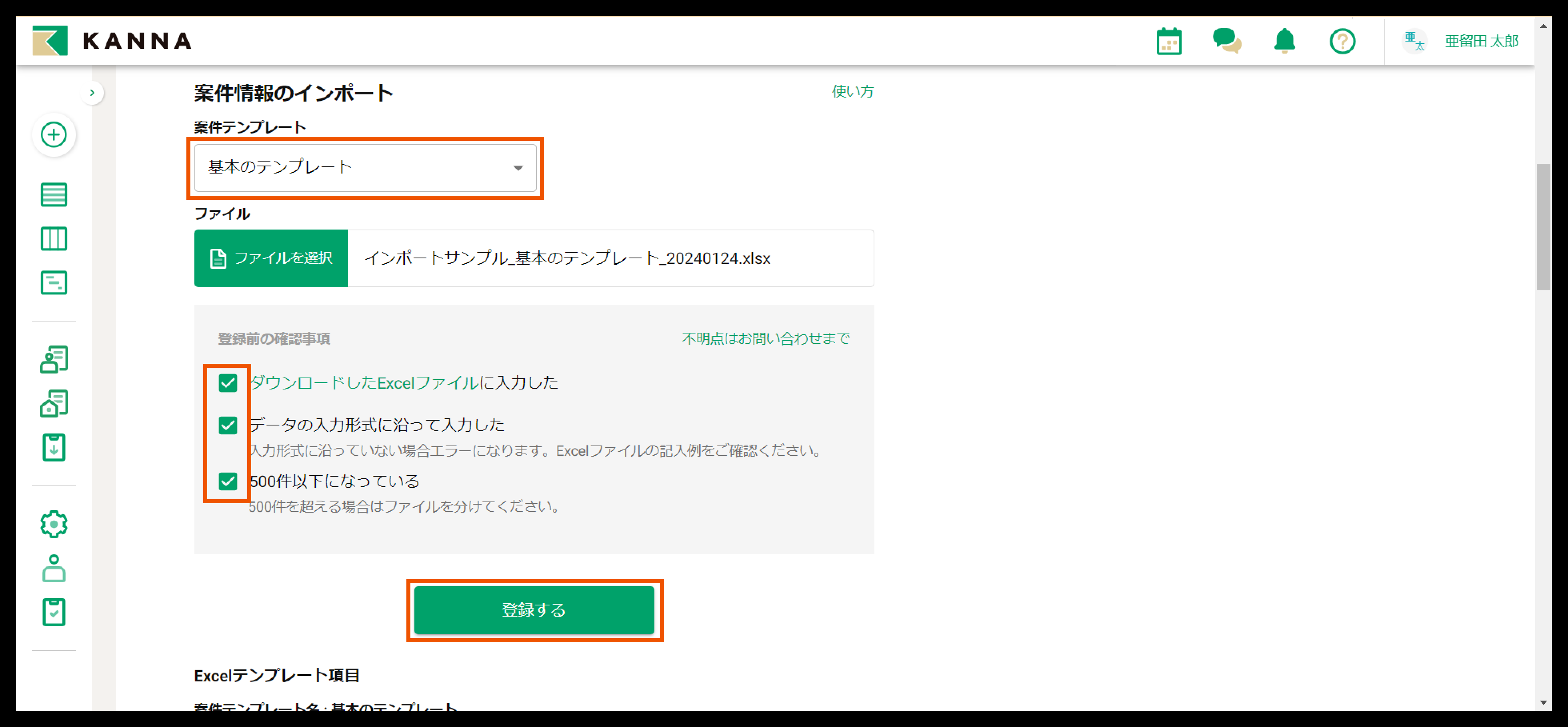
Task: Click the 不明点はお問い合わせまで link
Action: coord(765,338)
